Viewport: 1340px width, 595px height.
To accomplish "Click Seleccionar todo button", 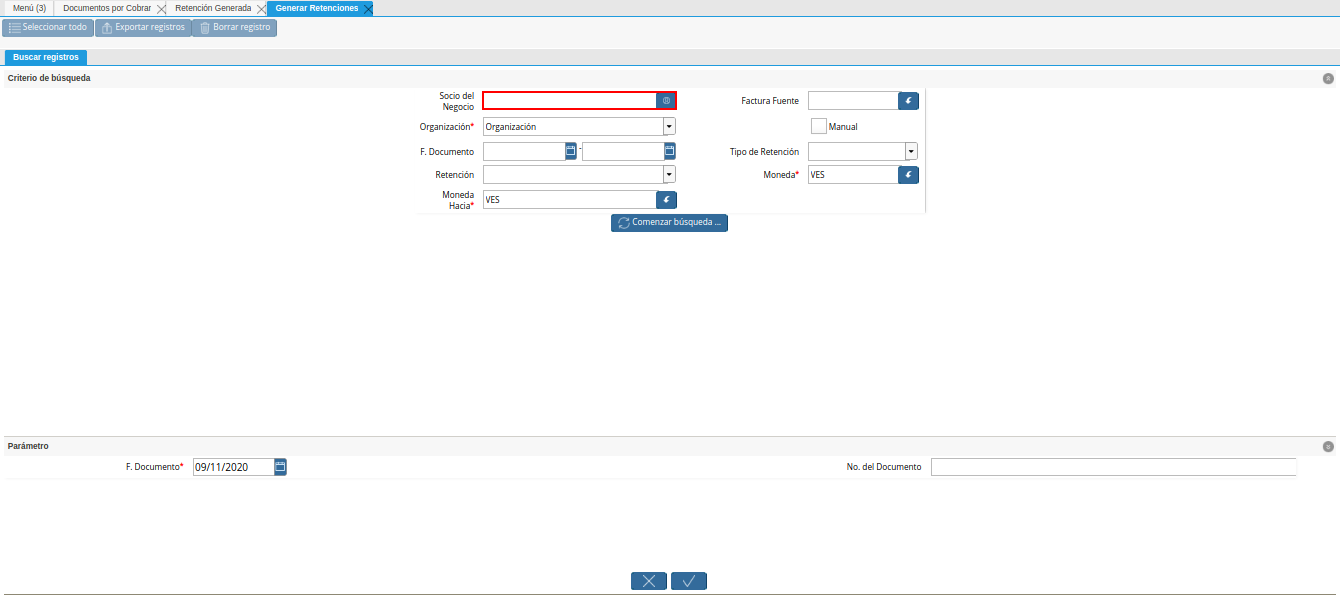I will 48,28.
